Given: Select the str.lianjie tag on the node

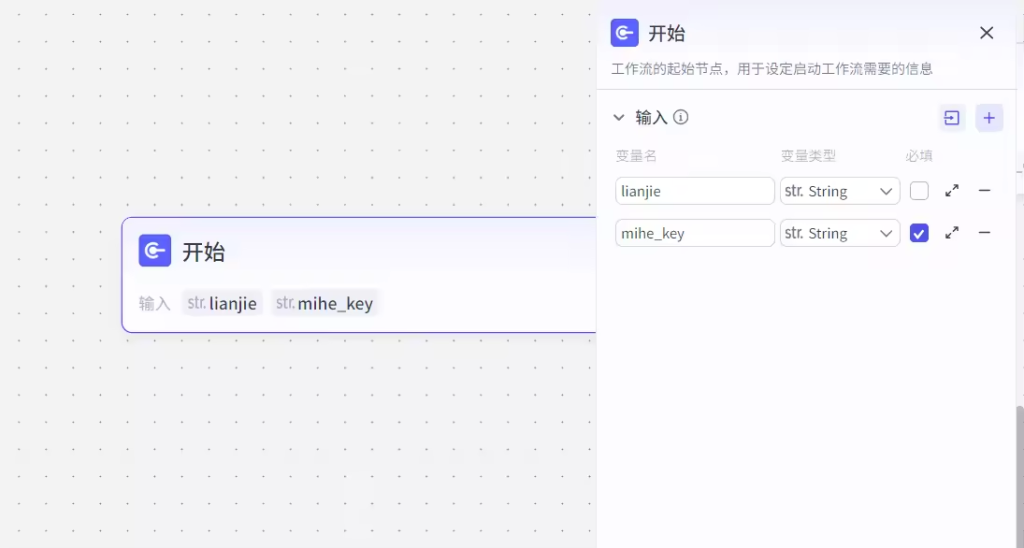Looking at the screenshot, I should point(222,303).
